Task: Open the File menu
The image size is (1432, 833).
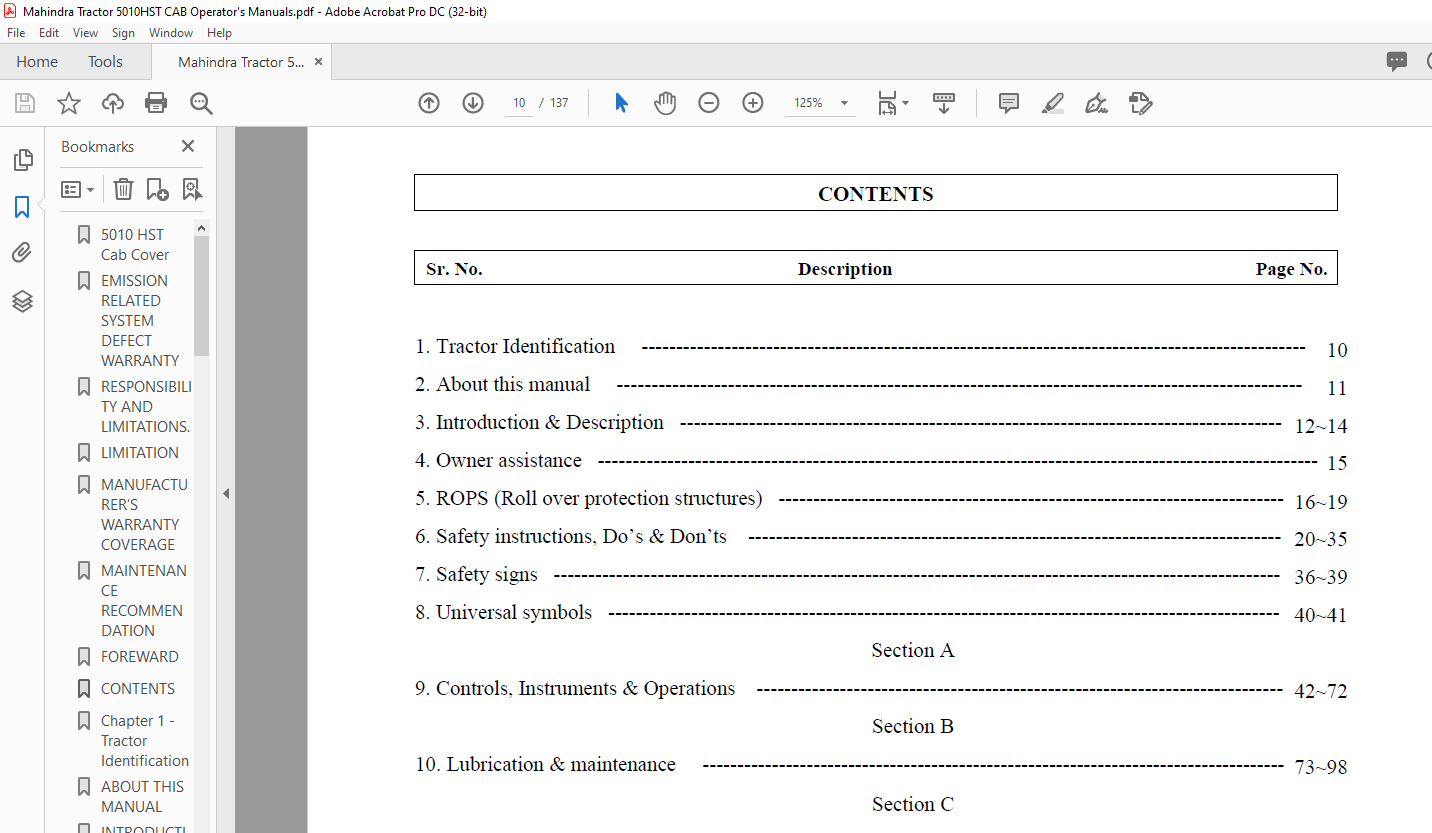Action: click(16, 33)
